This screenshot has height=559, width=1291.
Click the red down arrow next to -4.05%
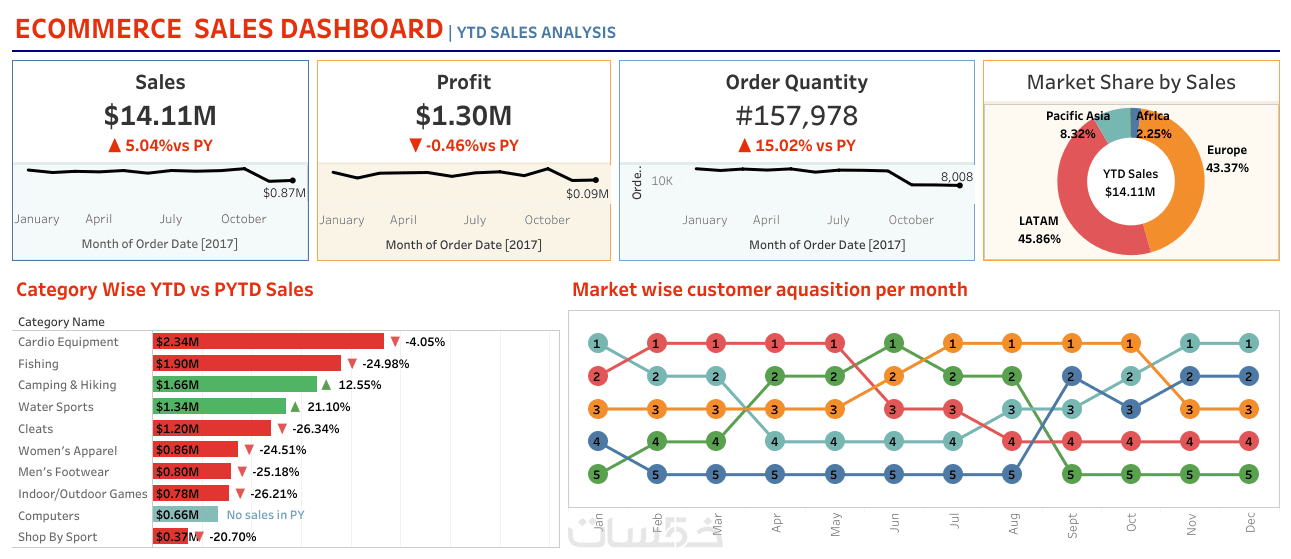tap(394, 342)
